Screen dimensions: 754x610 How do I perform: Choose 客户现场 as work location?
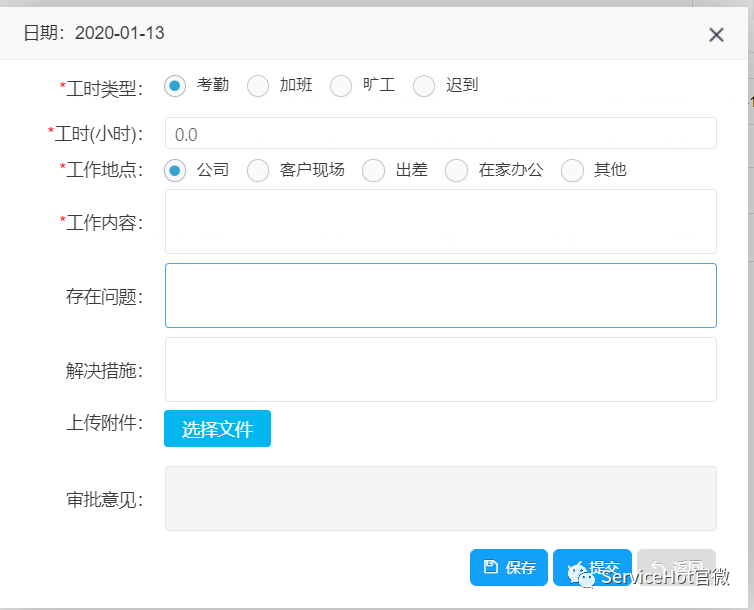[x=258, y=170]
